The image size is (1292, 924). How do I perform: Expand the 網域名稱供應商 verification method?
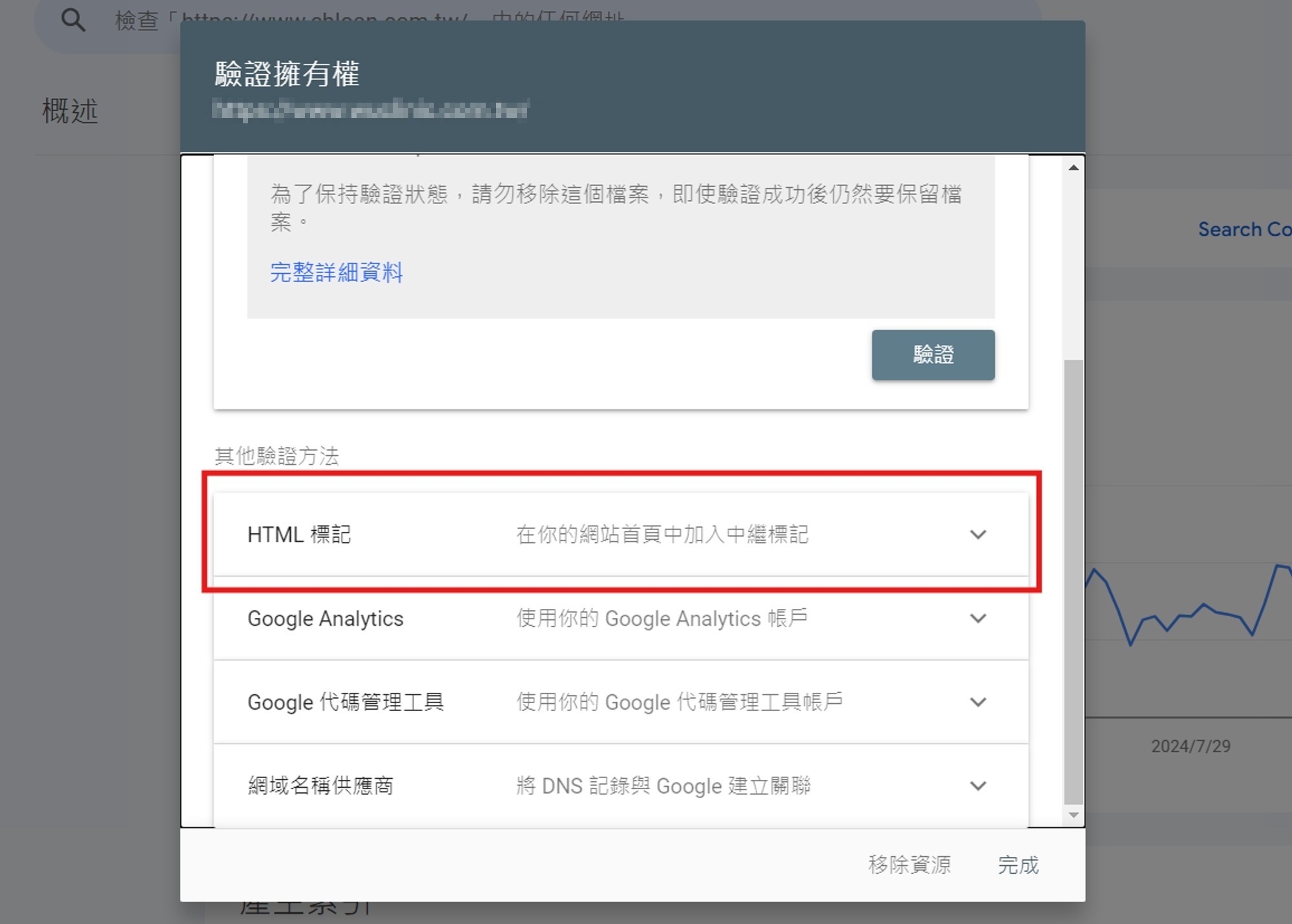620,786
